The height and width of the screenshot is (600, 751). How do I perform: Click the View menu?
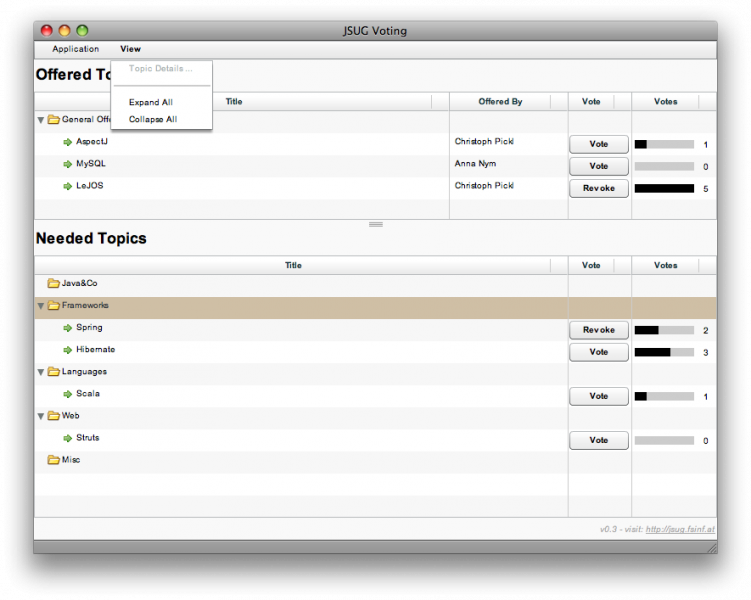tap(130, 49)
